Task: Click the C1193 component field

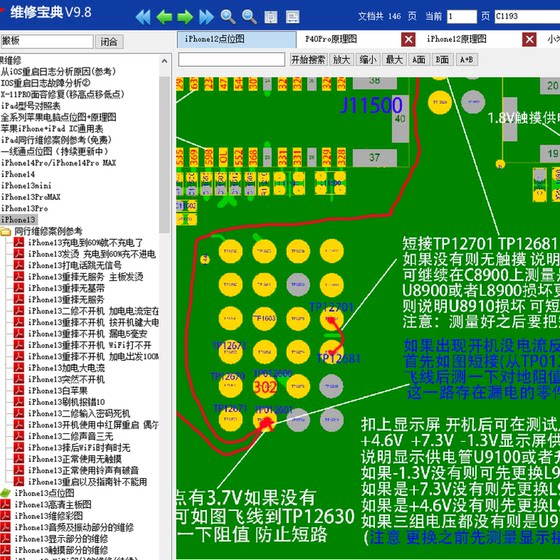Action: [x=527, y=16]
